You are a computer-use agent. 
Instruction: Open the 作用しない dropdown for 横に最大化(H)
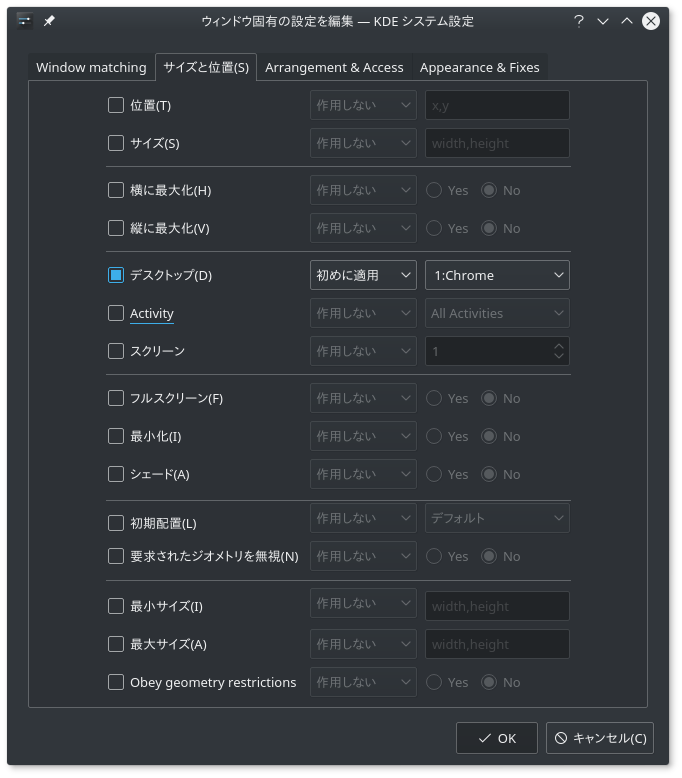(x=363, y=191)
